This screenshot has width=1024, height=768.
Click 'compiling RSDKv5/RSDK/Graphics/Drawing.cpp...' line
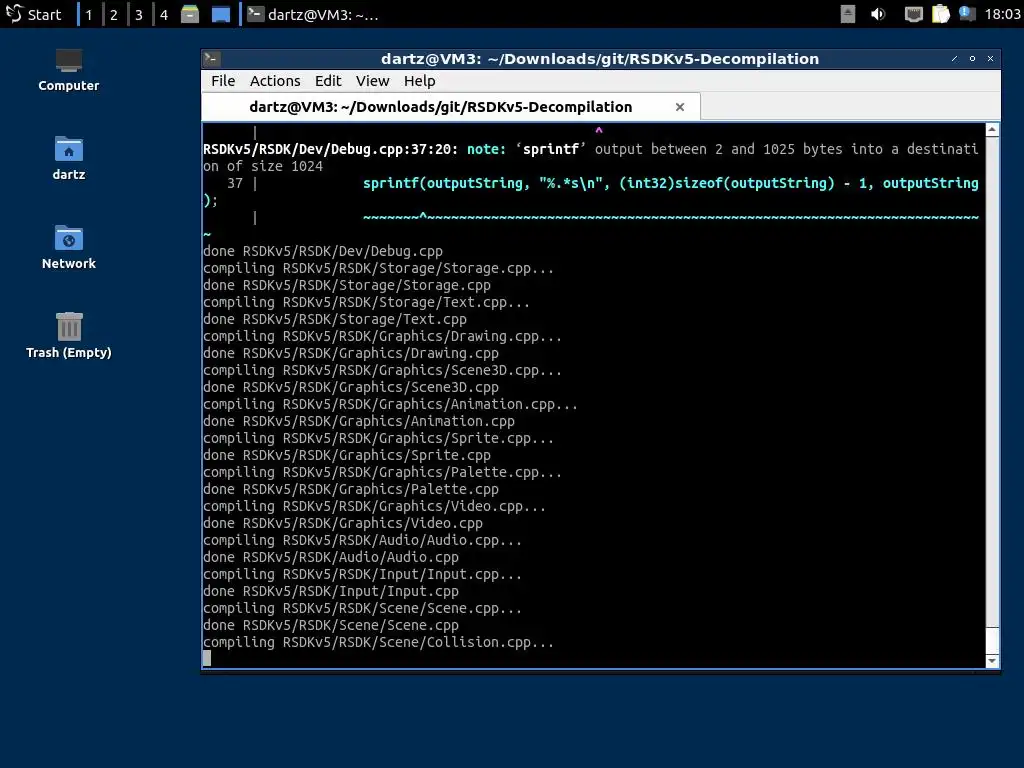(x=382, y=336)
